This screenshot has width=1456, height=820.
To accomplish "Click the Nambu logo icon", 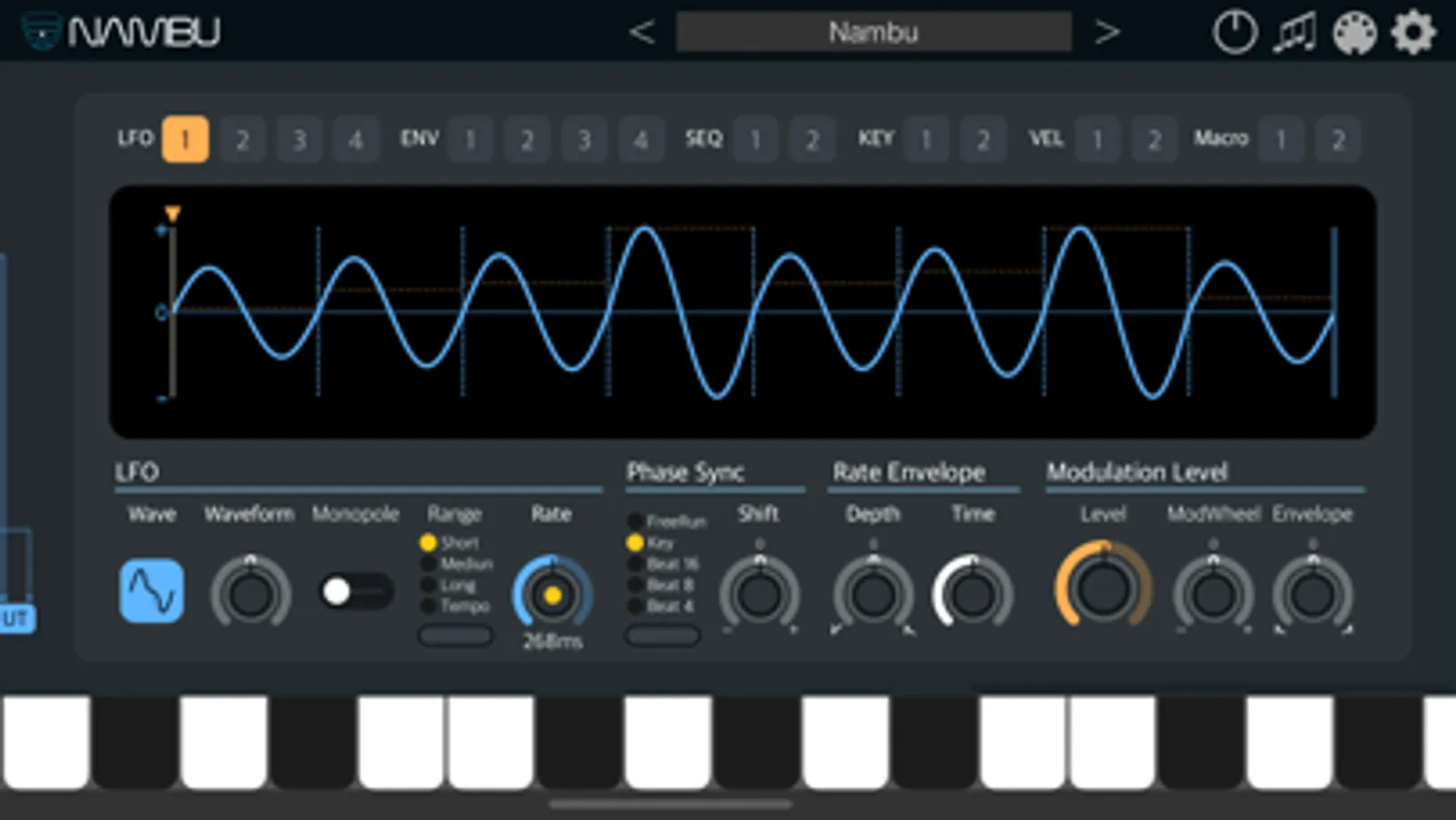I will 42,32.
